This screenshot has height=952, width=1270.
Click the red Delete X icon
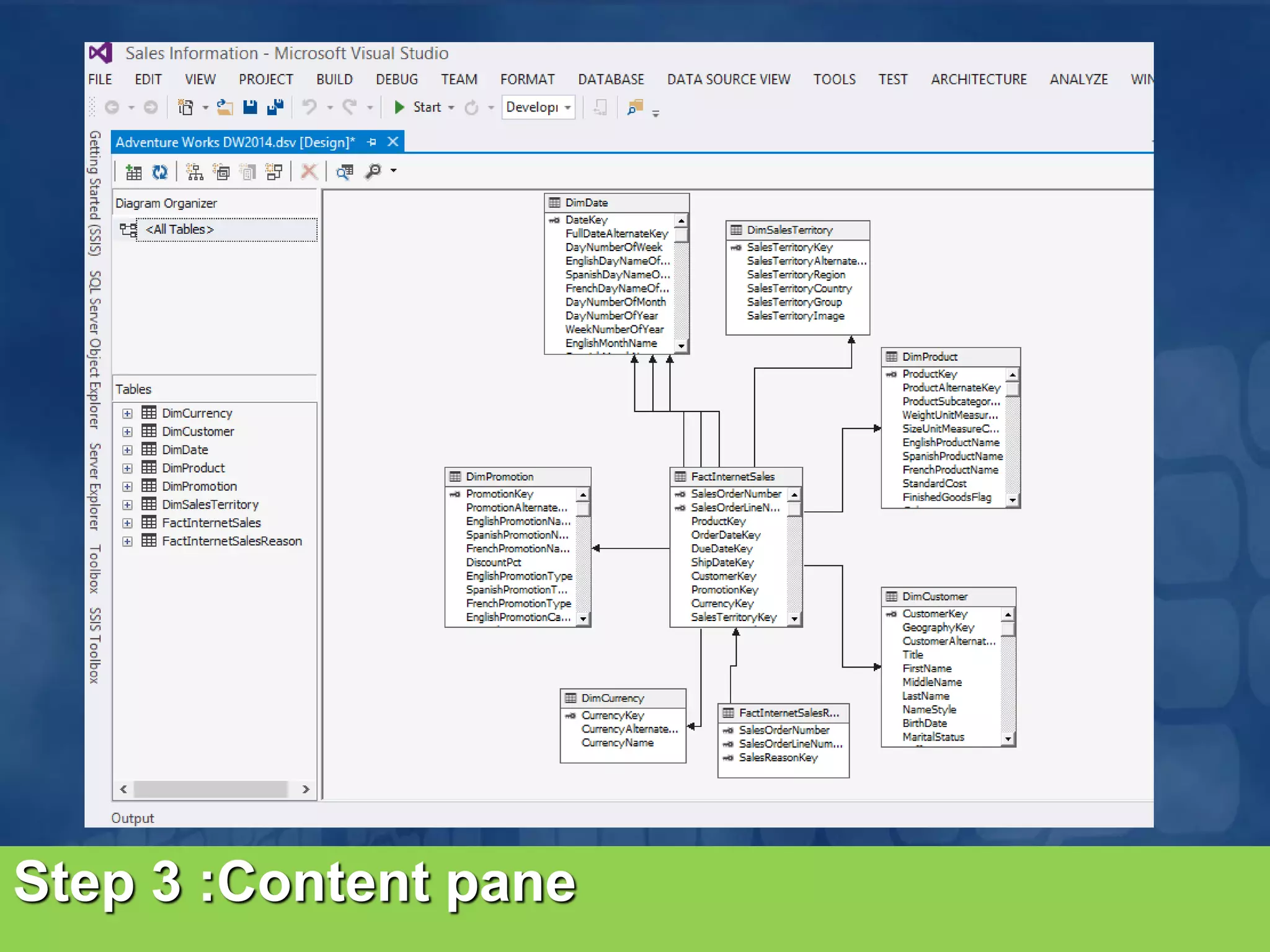coord(309,171)
